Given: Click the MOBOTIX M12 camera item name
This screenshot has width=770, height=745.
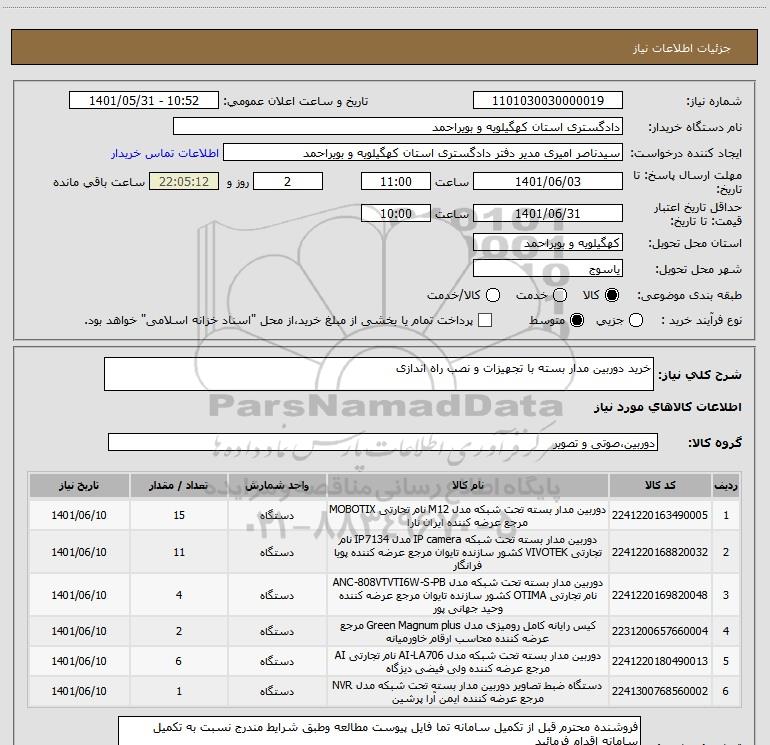Looking at the screenshot, I should 468,515.
